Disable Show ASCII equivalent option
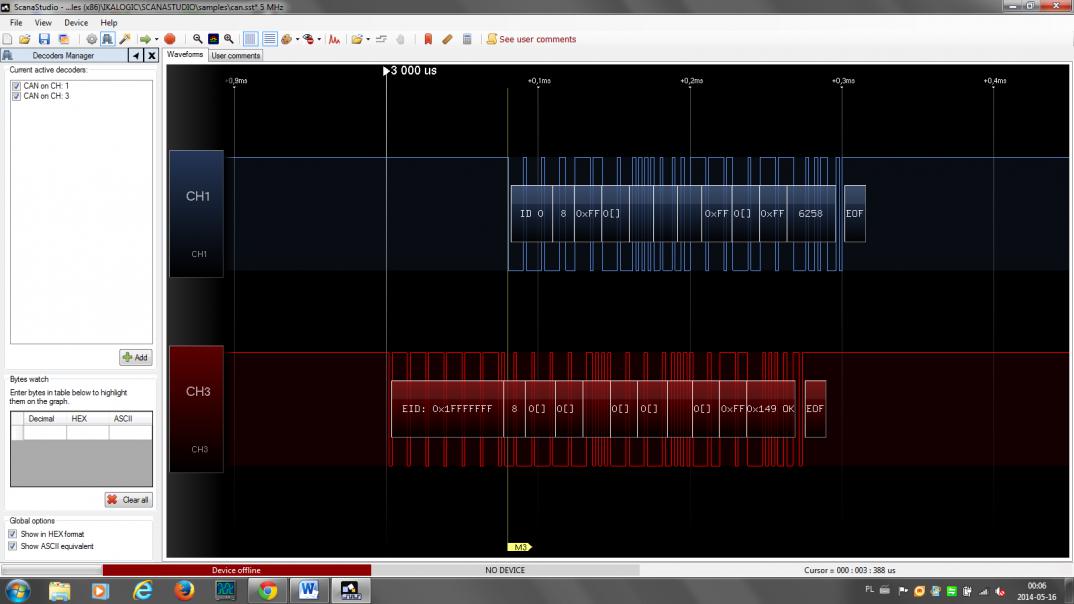The height and width of the screenshot is (604, 1074). 14,546
